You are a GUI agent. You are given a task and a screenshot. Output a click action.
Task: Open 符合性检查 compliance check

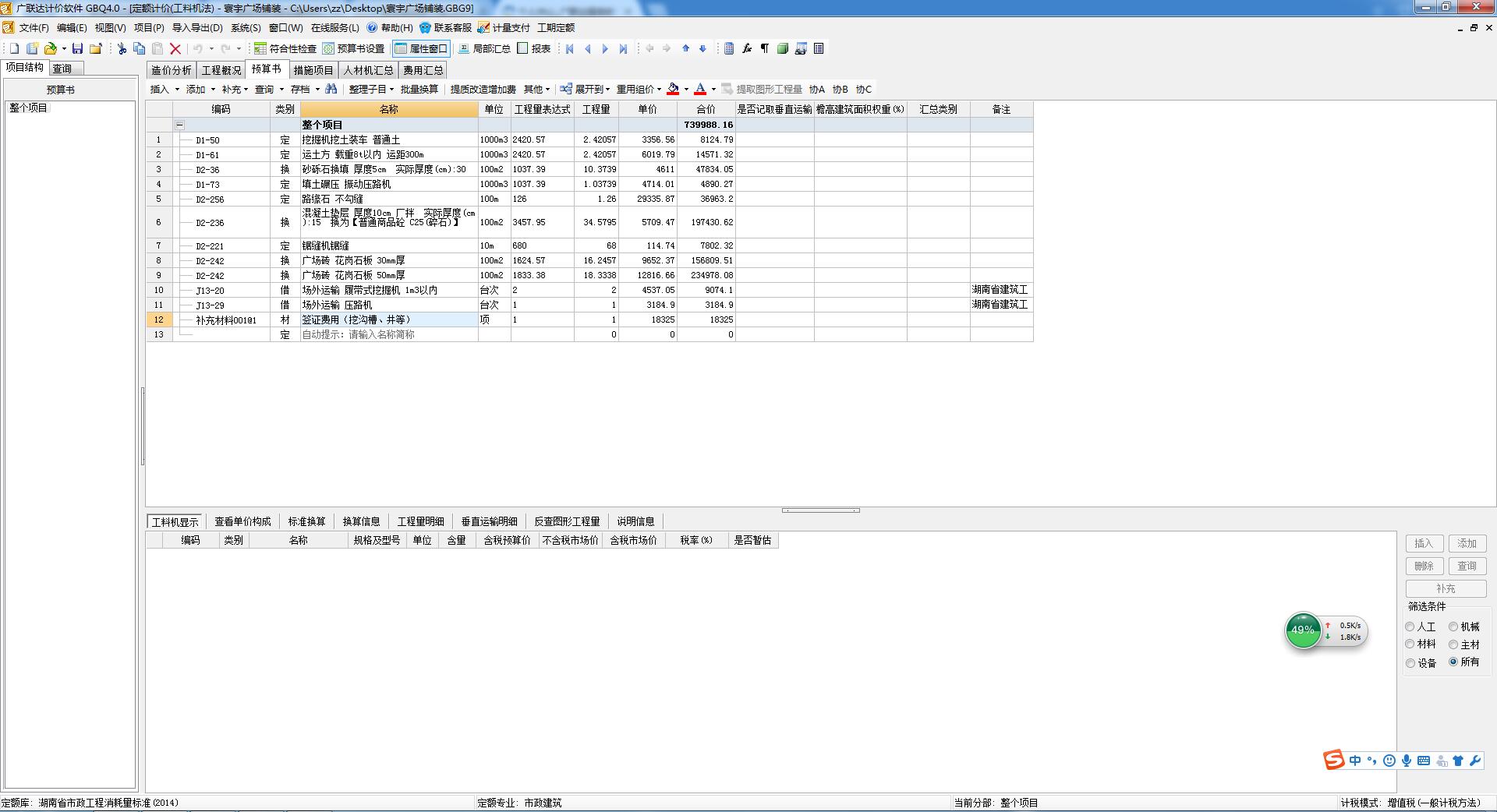click(285, 48)
